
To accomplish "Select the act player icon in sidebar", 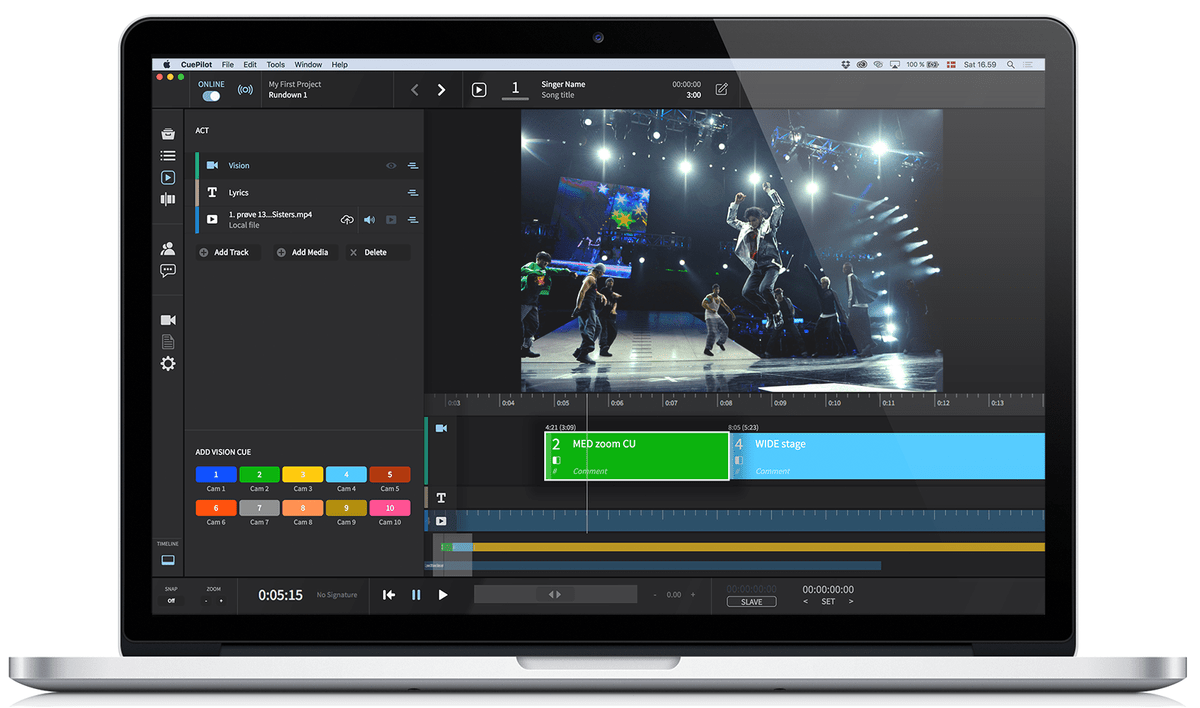I will pyautogui.click(x=168, y=177).
